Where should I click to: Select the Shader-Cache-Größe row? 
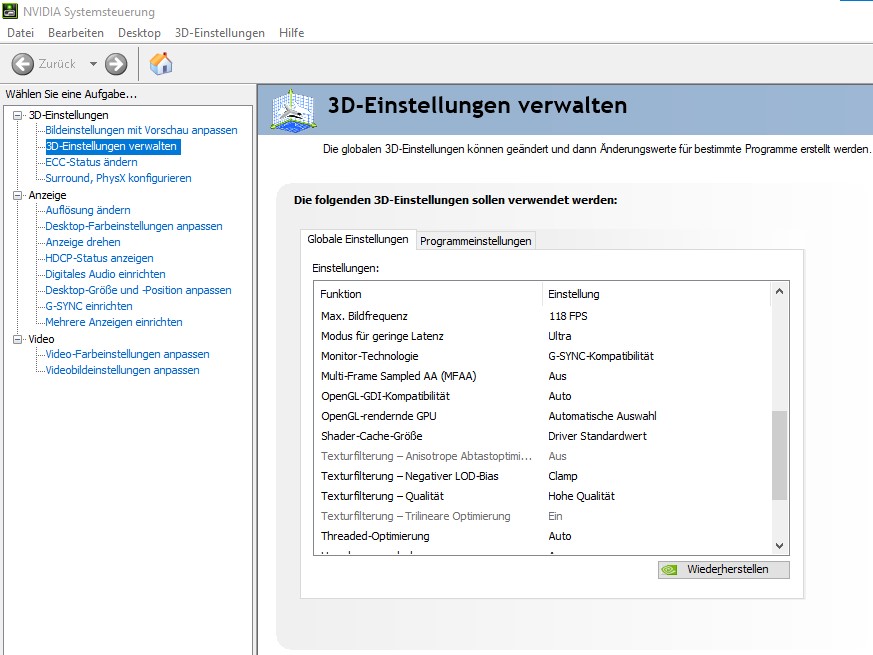(543, 437)
